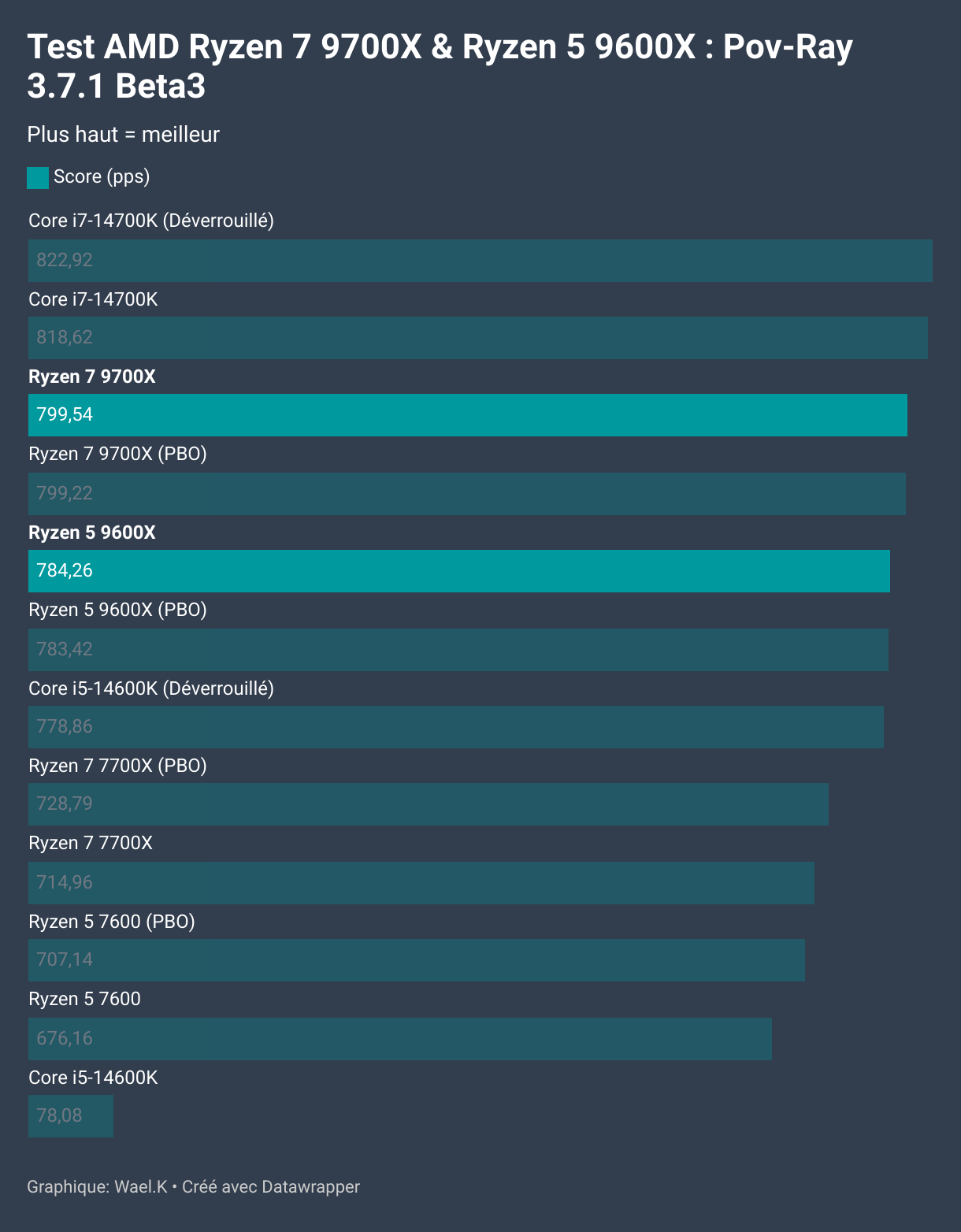Click the Core i5-14600K (Déverrouillé) bar showing 778,86

[455, 726]
